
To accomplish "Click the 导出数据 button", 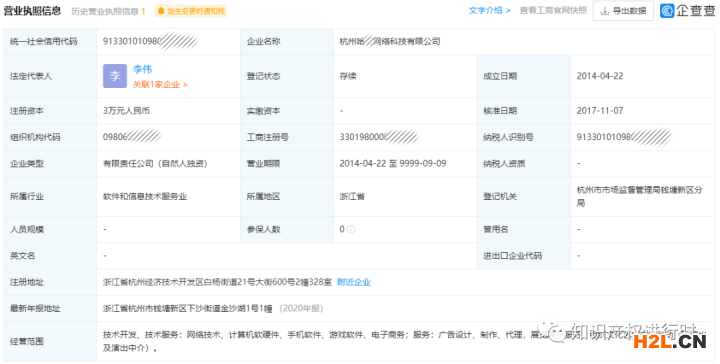I will (x=623, y=11).
